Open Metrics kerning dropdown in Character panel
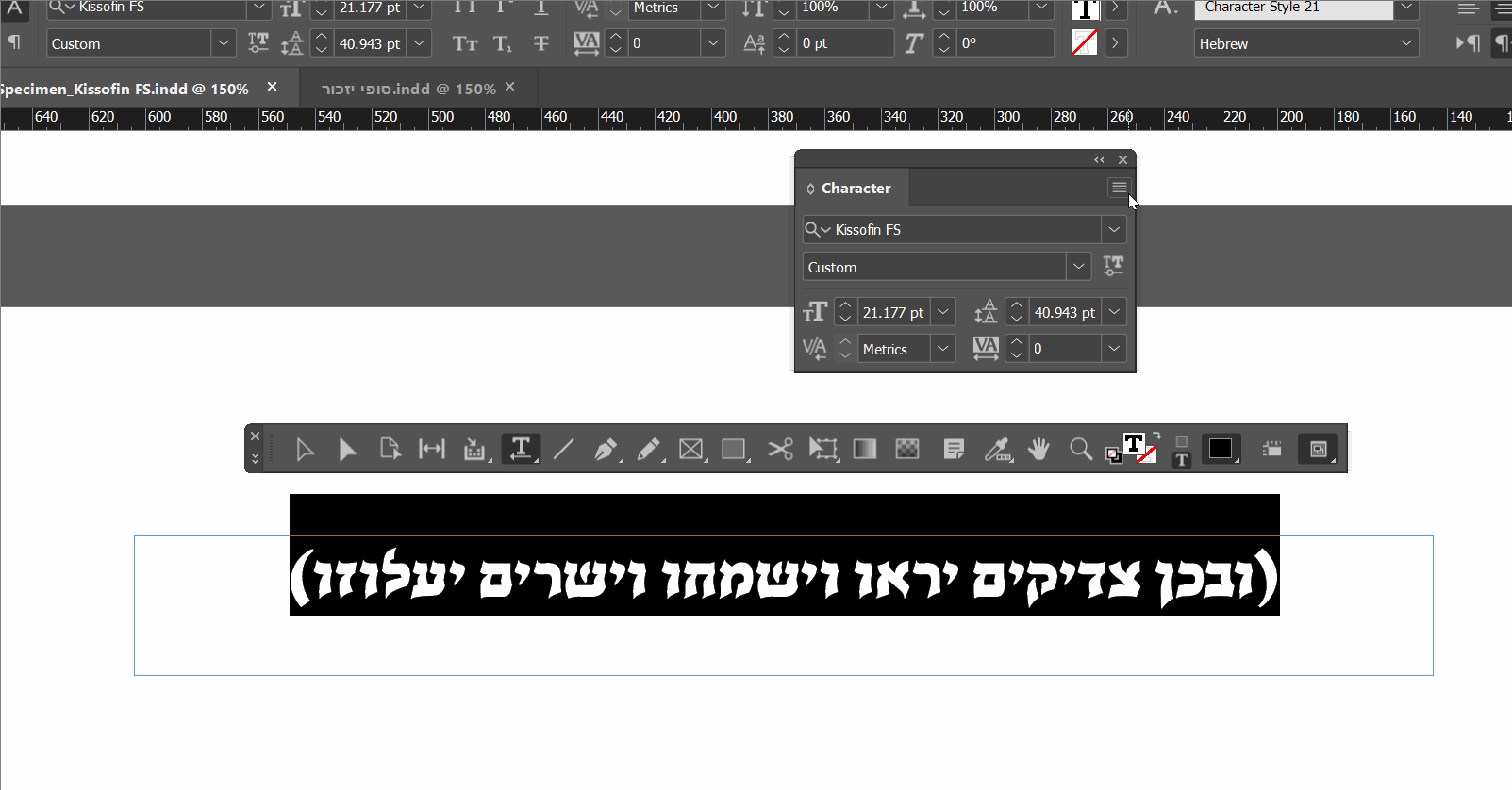 pyautogui.click(x=943, y=349)
